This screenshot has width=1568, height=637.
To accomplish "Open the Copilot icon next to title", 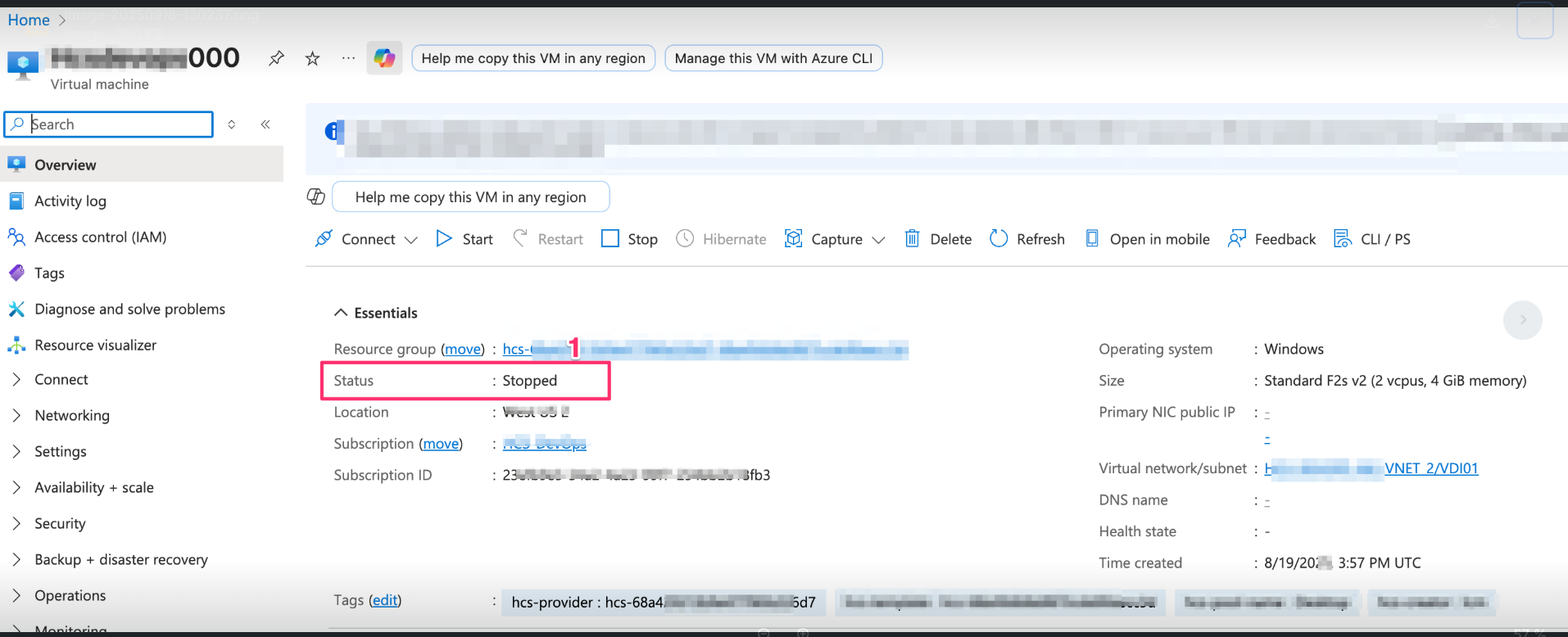I will point(384,58).
